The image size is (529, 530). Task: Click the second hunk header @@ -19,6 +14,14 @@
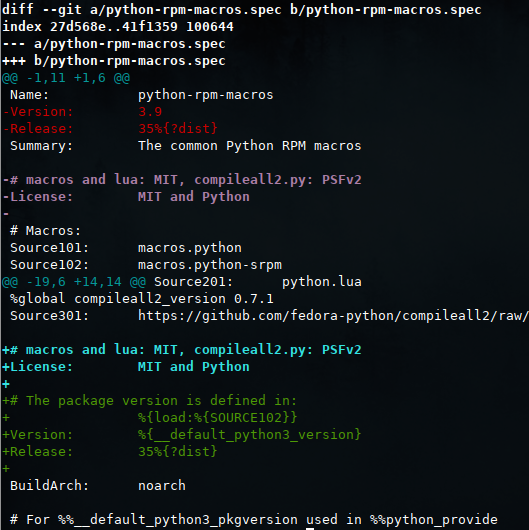click(x=74, y=282)
